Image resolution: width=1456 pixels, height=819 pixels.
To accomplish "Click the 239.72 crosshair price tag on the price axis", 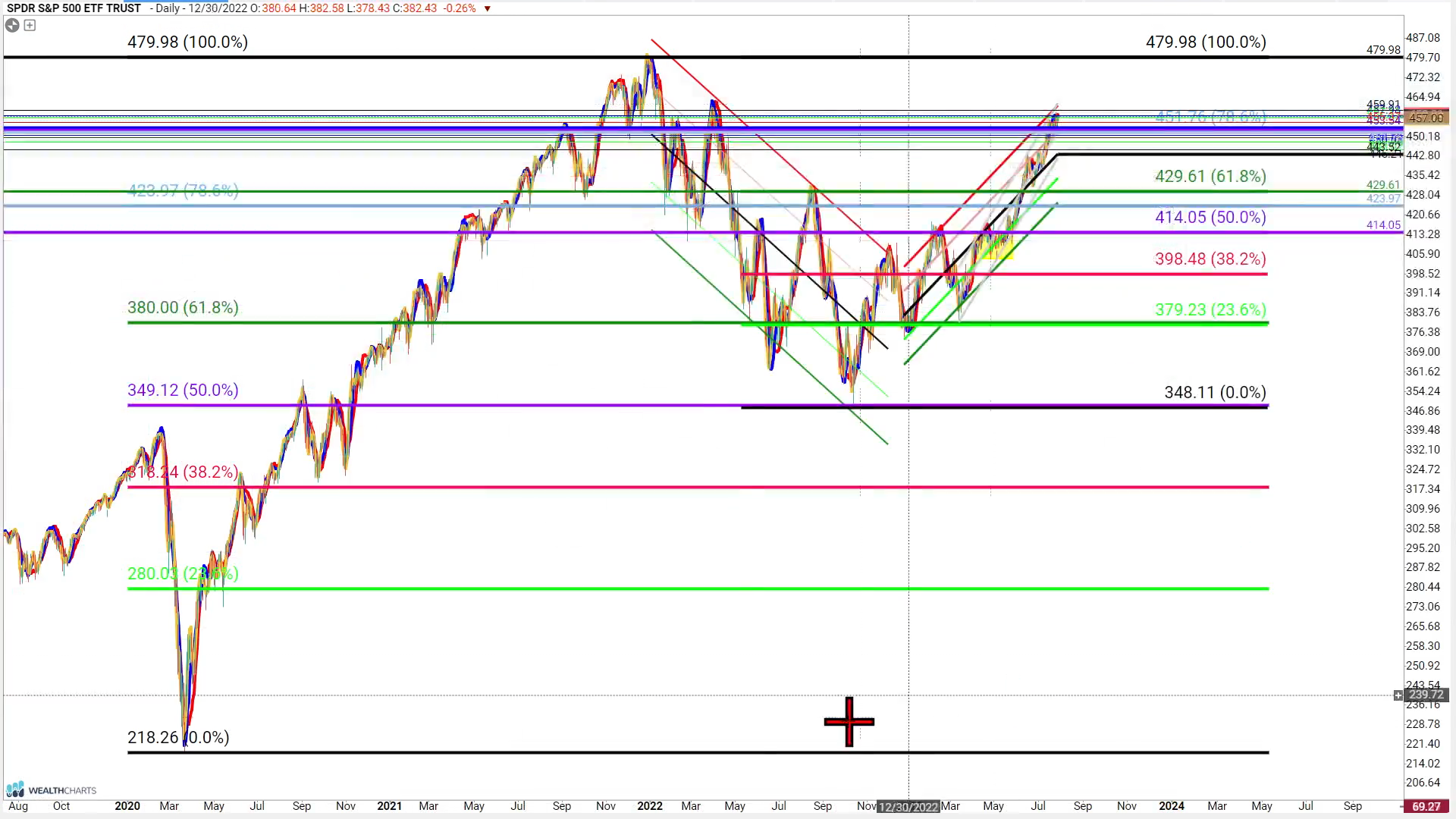I will [1426, 695].
